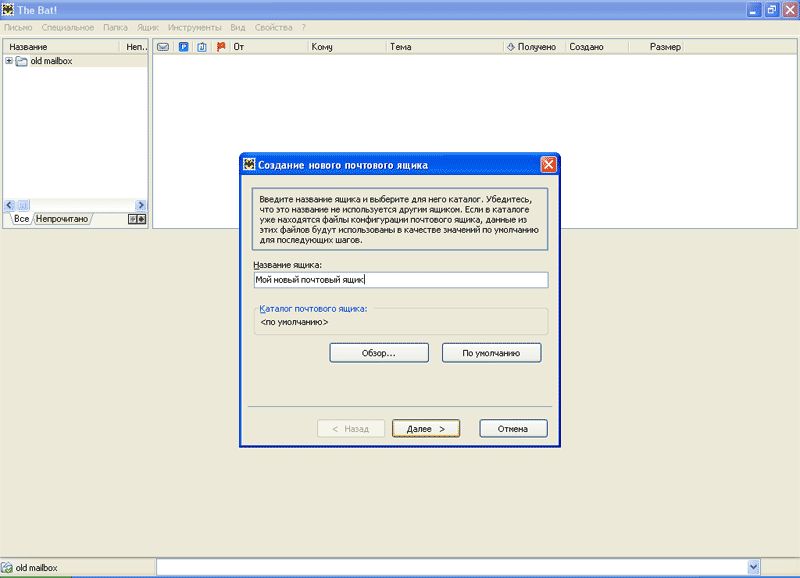This screenshot has height=578, width=800.
Task: Click the Отмена button
Action: [513, 429]
